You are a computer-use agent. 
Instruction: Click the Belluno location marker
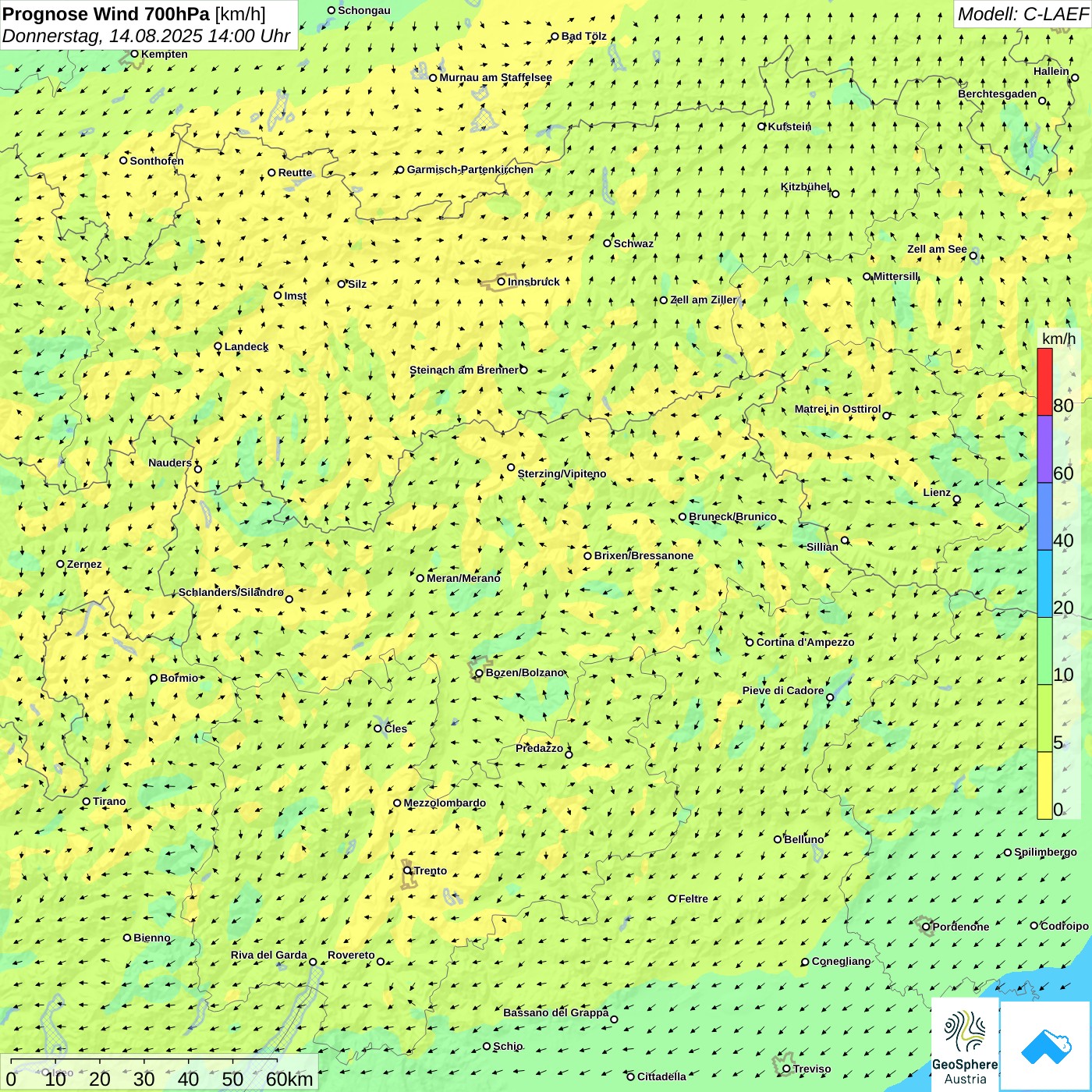778,839
